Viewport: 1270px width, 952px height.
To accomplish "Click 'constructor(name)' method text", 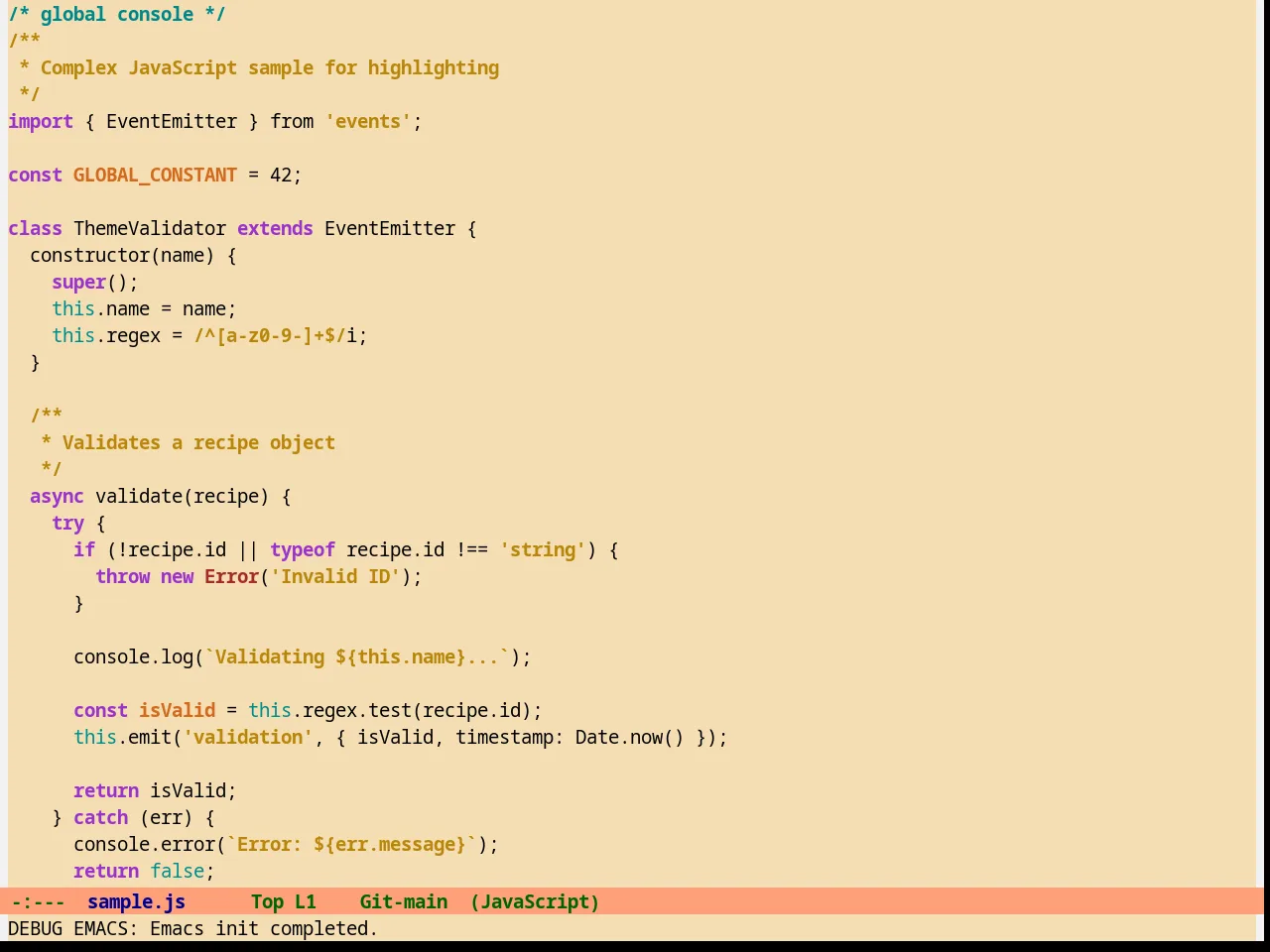I will click(122, 255).
